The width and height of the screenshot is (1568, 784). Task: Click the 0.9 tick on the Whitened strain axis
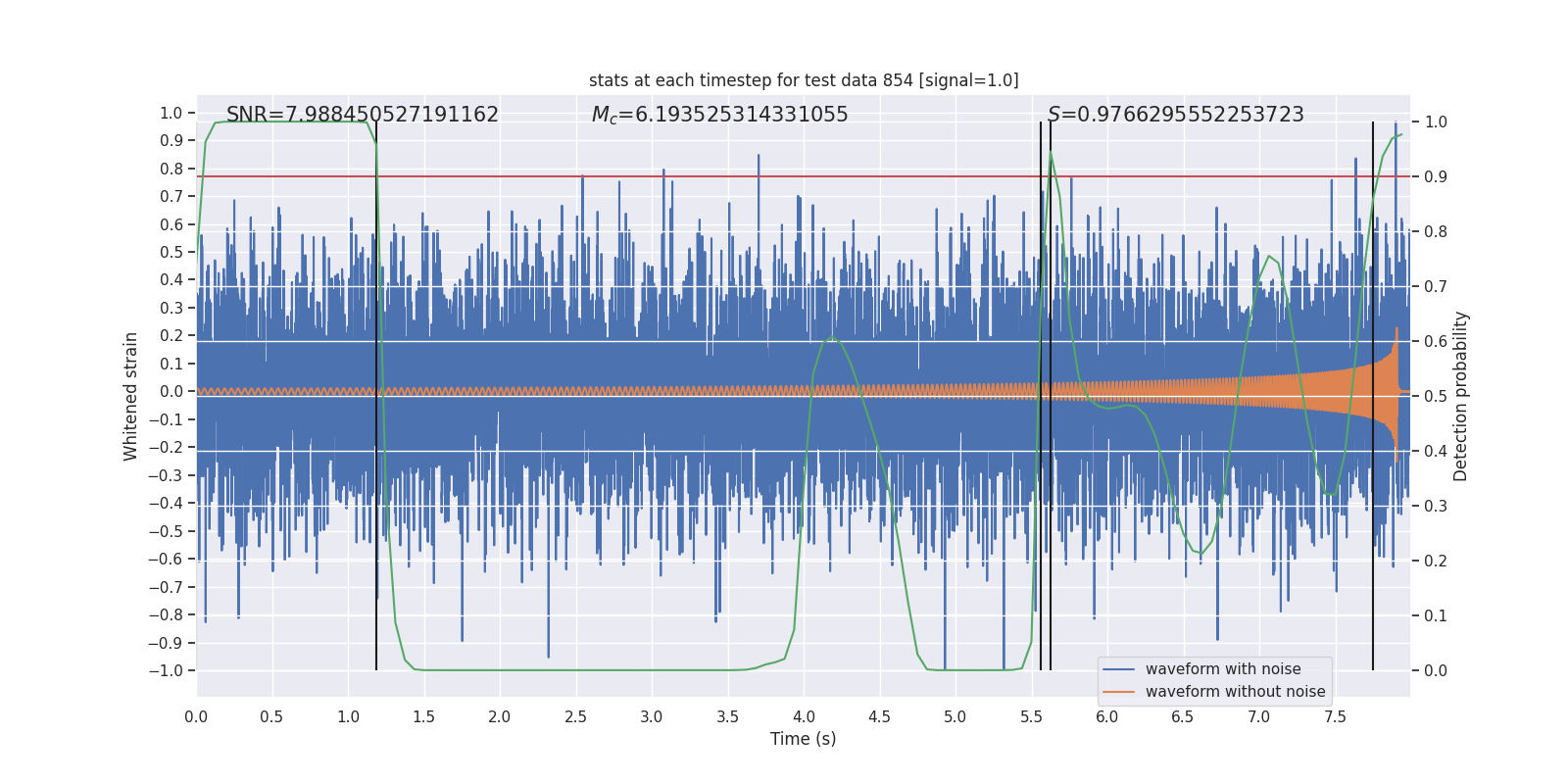(171, 140)
